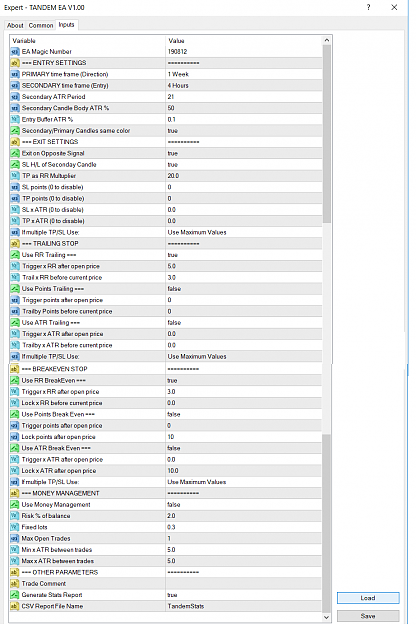Click icon beside SECONDARY time frame (Entry)
Screen dimensions: 416x625
tap(15, 86)
